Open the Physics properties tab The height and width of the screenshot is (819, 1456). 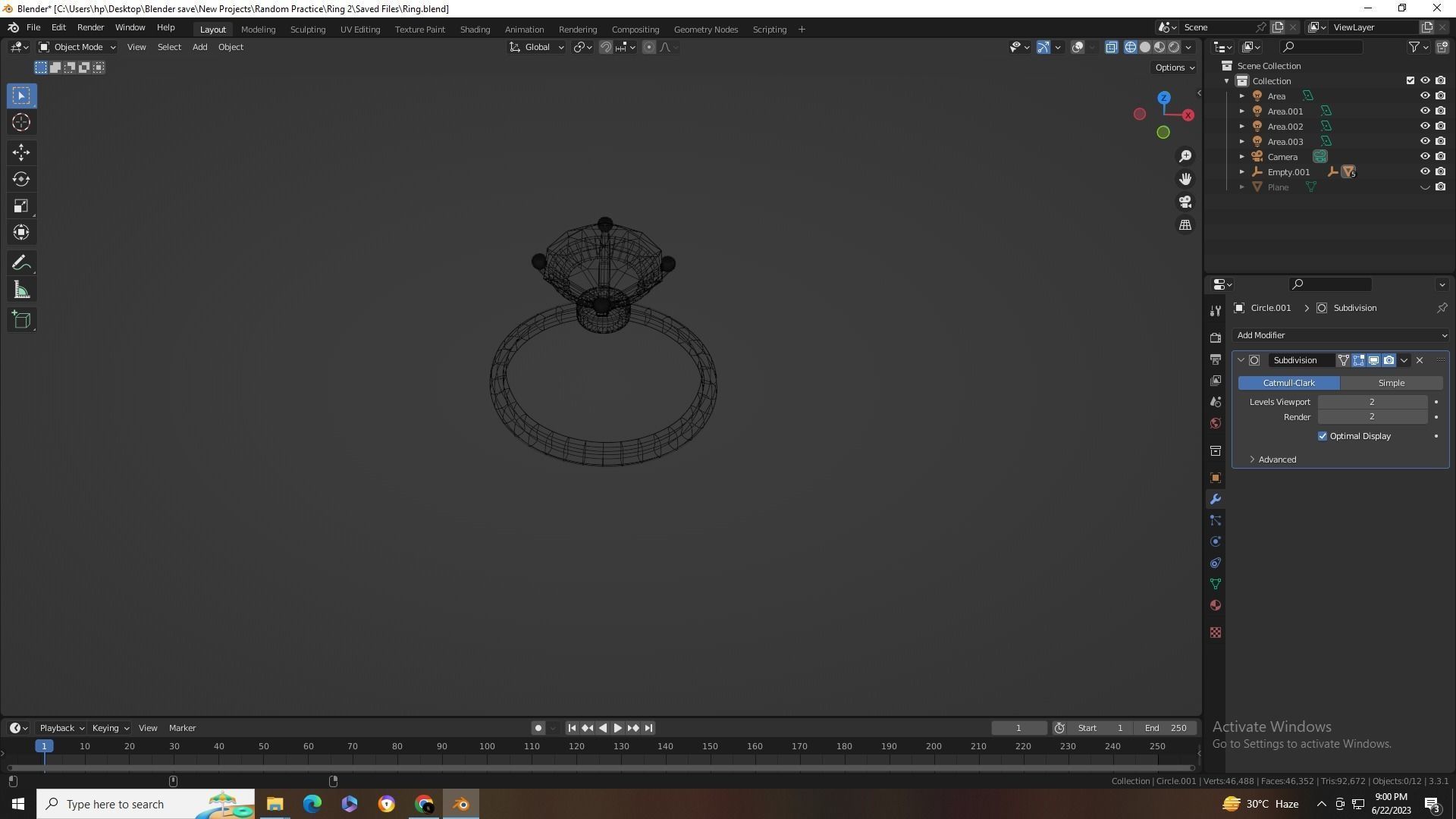[x=1216, y=541]
